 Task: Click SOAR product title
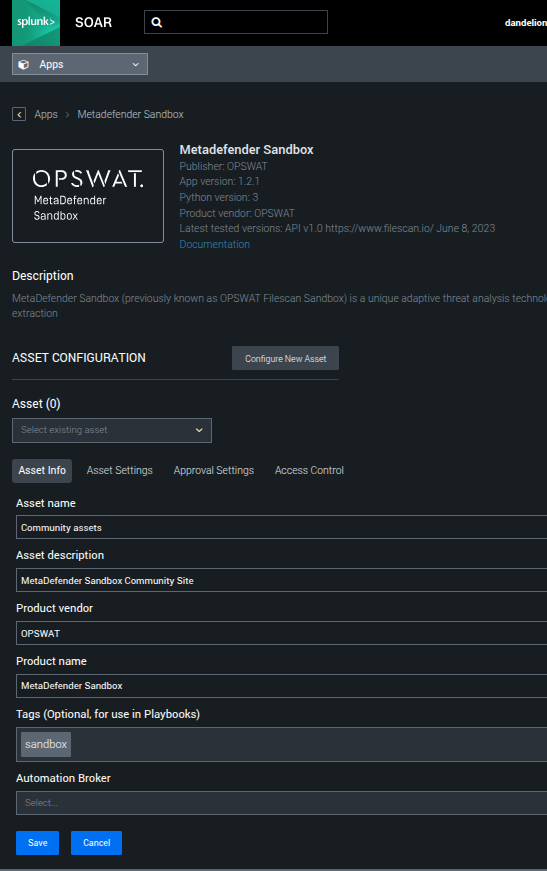pyautogui.click(x=93, y=23)
